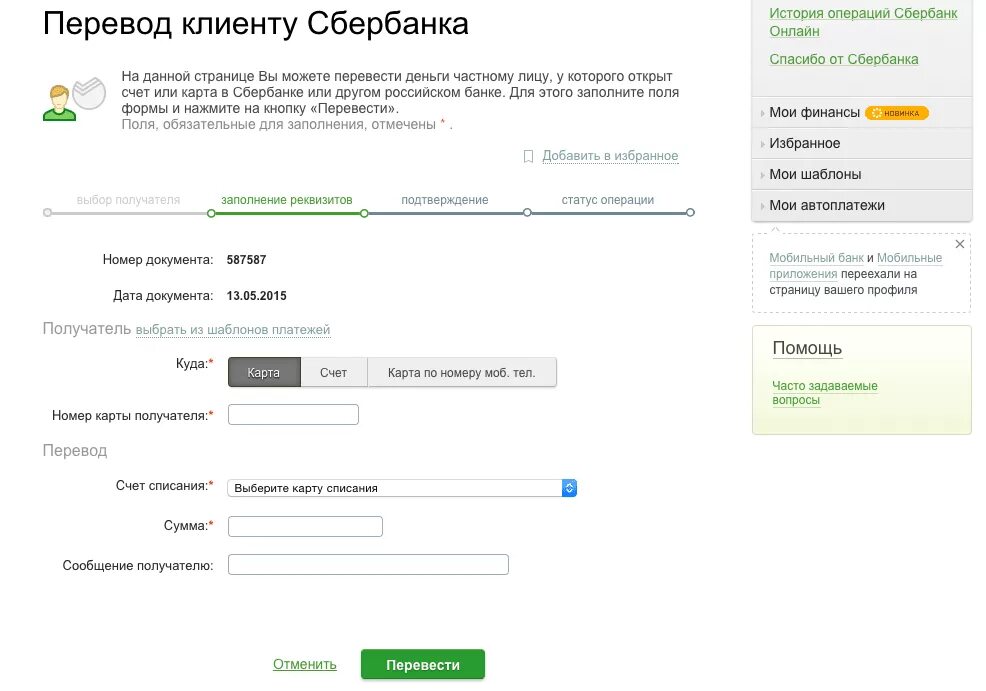Image resolution: width=986 pixels, height=691 pixels.
Task: Go to выбор получателя step
Action: tap(128, 200)
